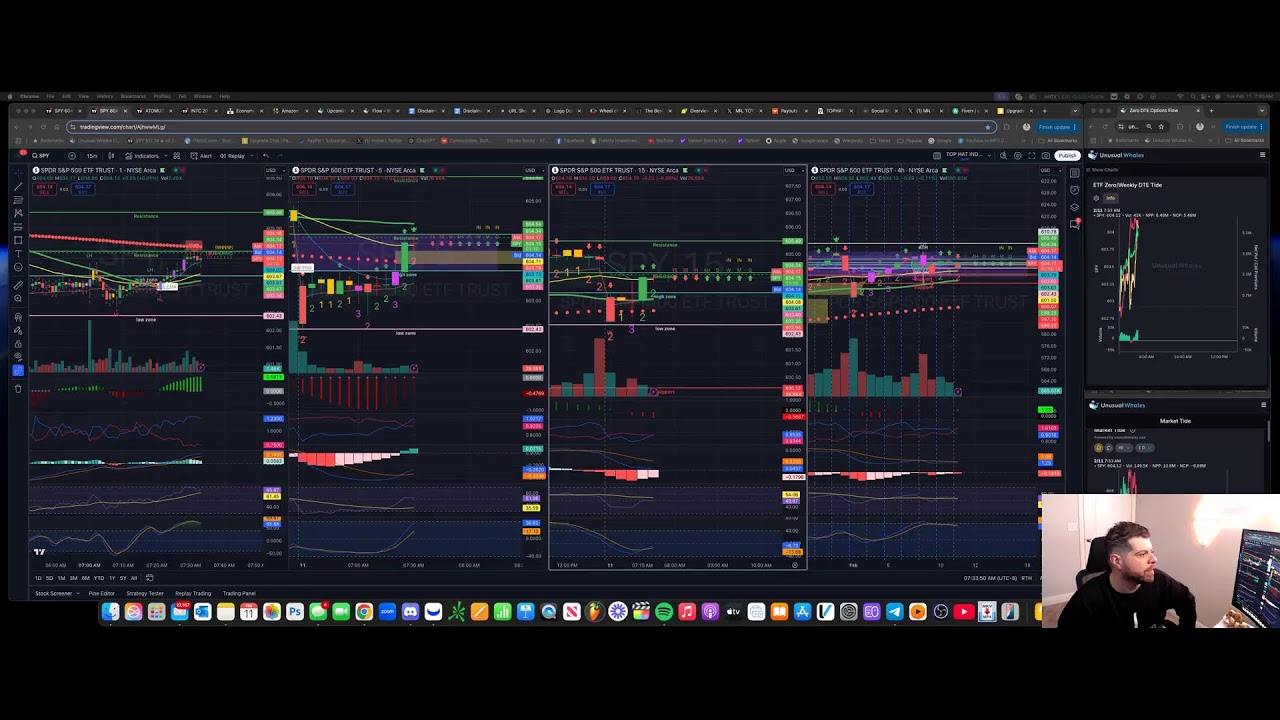
Task: Open the chart settings gear icon
Action: (1018, 156)
